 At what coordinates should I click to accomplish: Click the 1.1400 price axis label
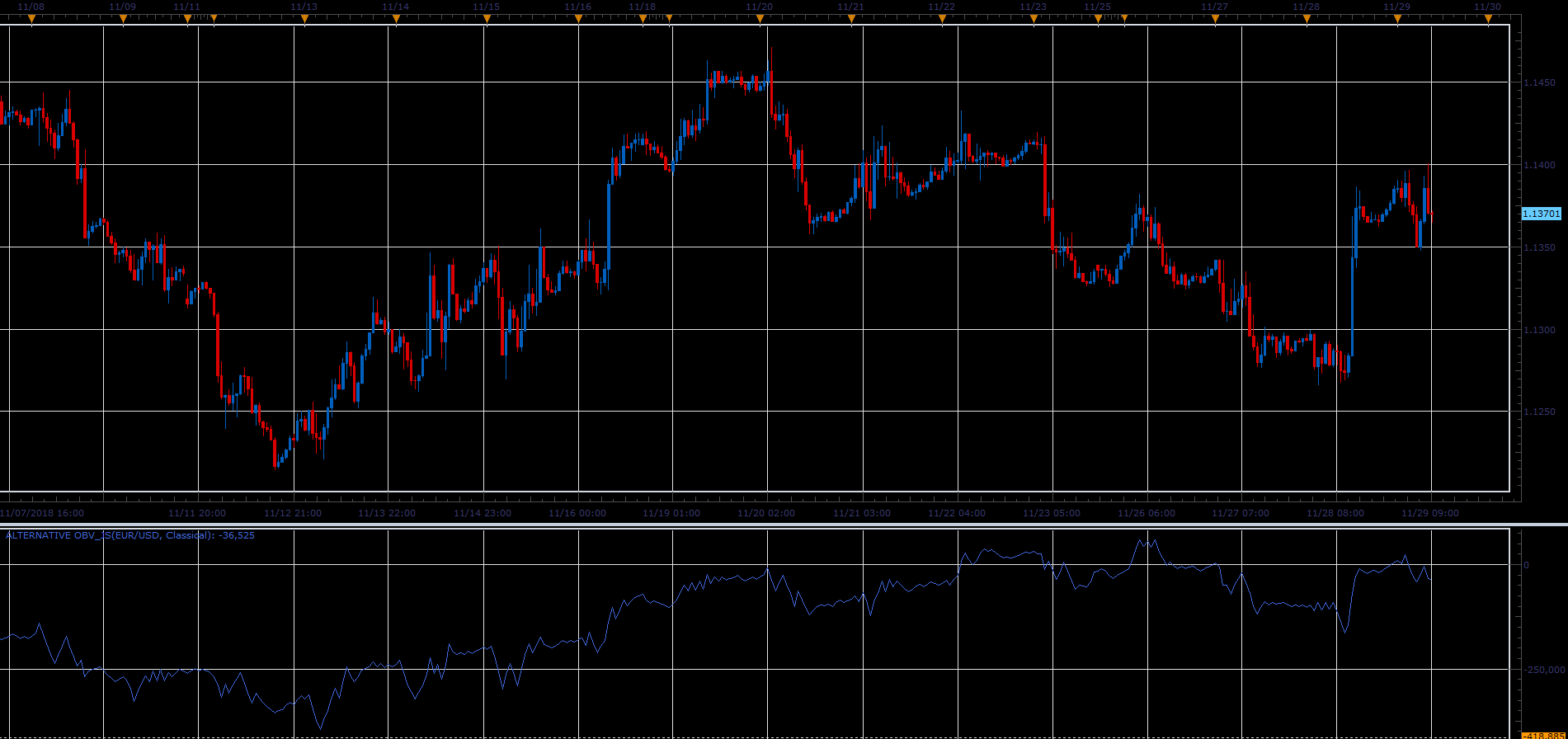[1539, 165]
